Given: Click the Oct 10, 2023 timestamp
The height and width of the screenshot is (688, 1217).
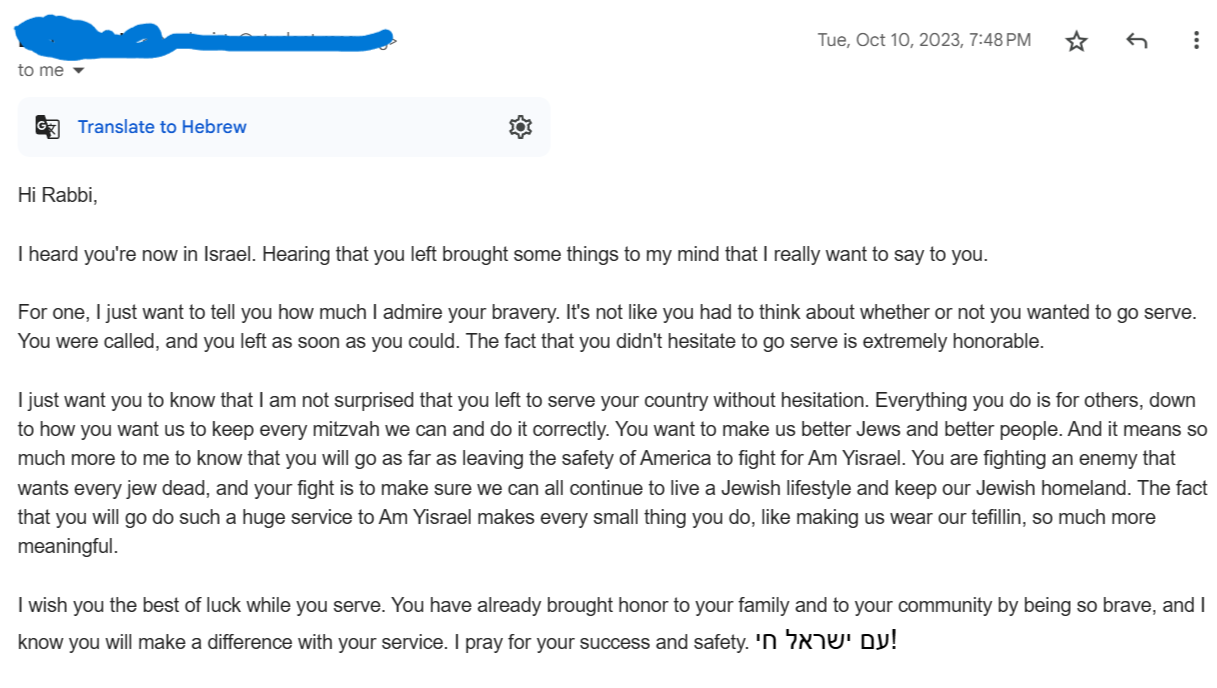Looking at the screenshot, I should click(923, 40).
